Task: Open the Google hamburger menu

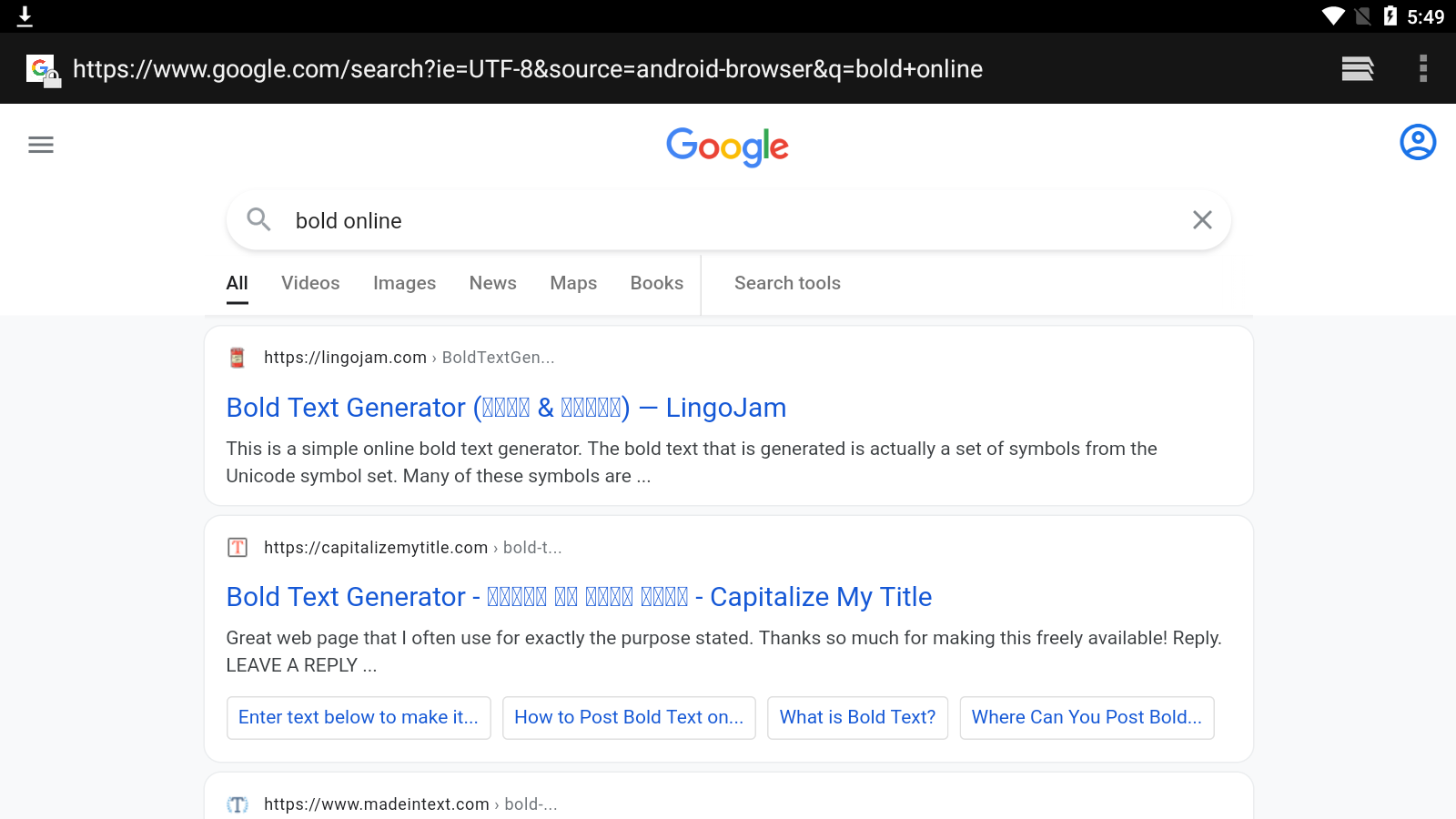Action: coord(41,144)
